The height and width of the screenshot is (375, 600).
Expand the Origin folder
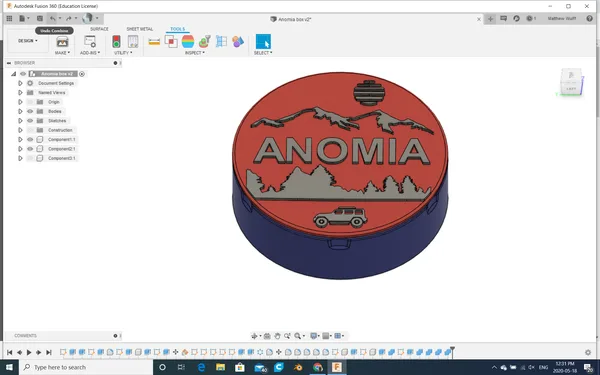point(20,102)
